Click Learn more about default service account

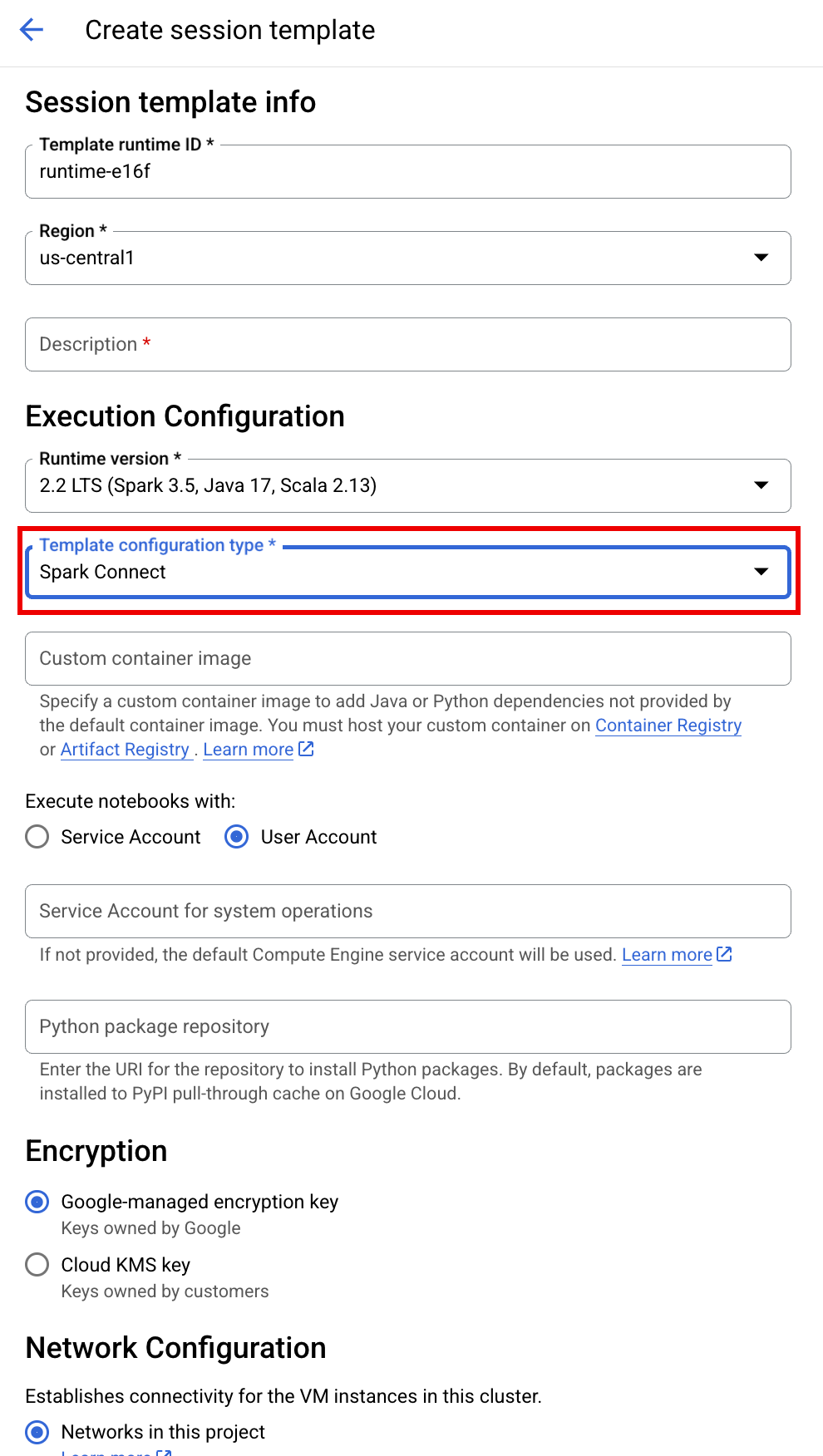tap(667, 955)
